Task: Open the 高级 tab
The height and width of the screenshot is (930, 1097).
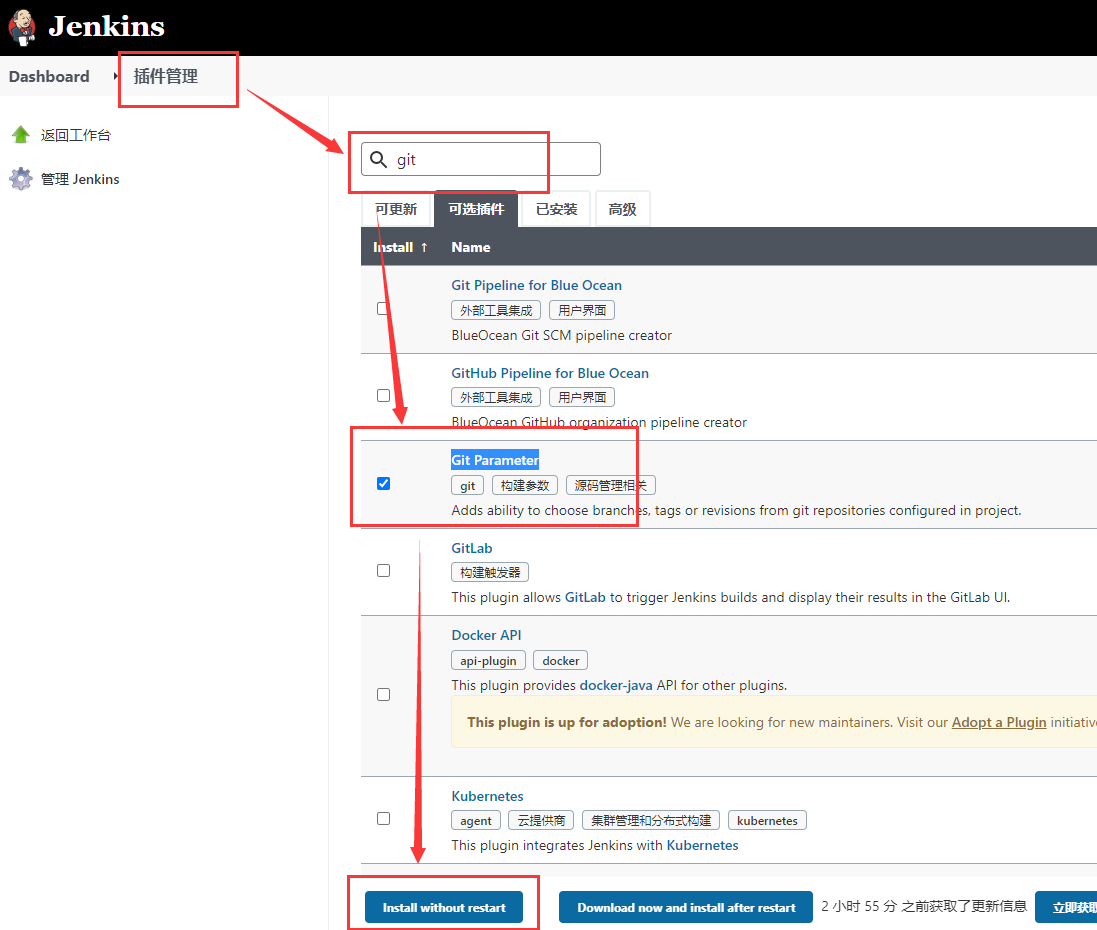Action: click(x=622, y=209)
